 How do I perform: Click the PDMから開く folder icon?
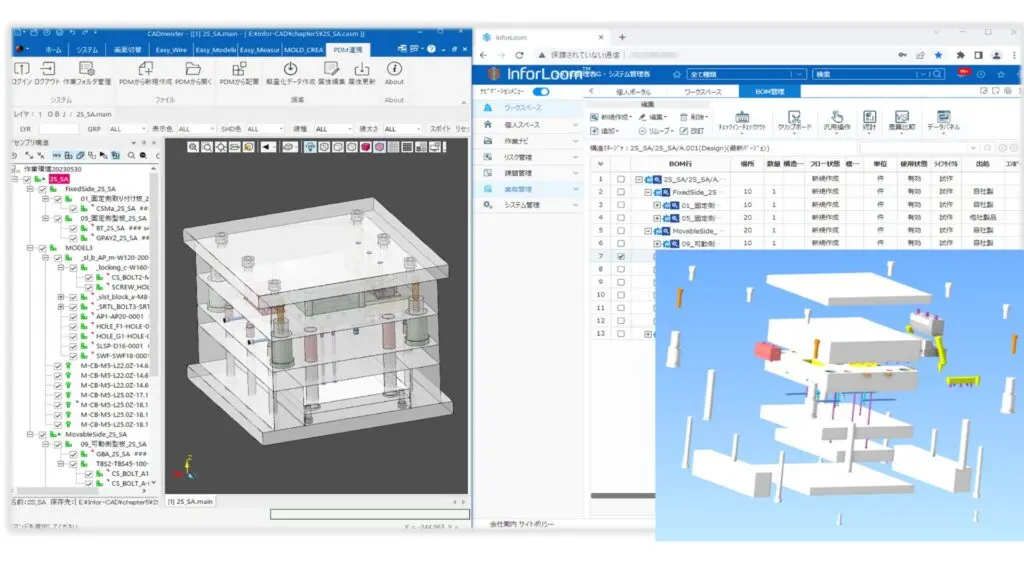click(x=194, y=69)
